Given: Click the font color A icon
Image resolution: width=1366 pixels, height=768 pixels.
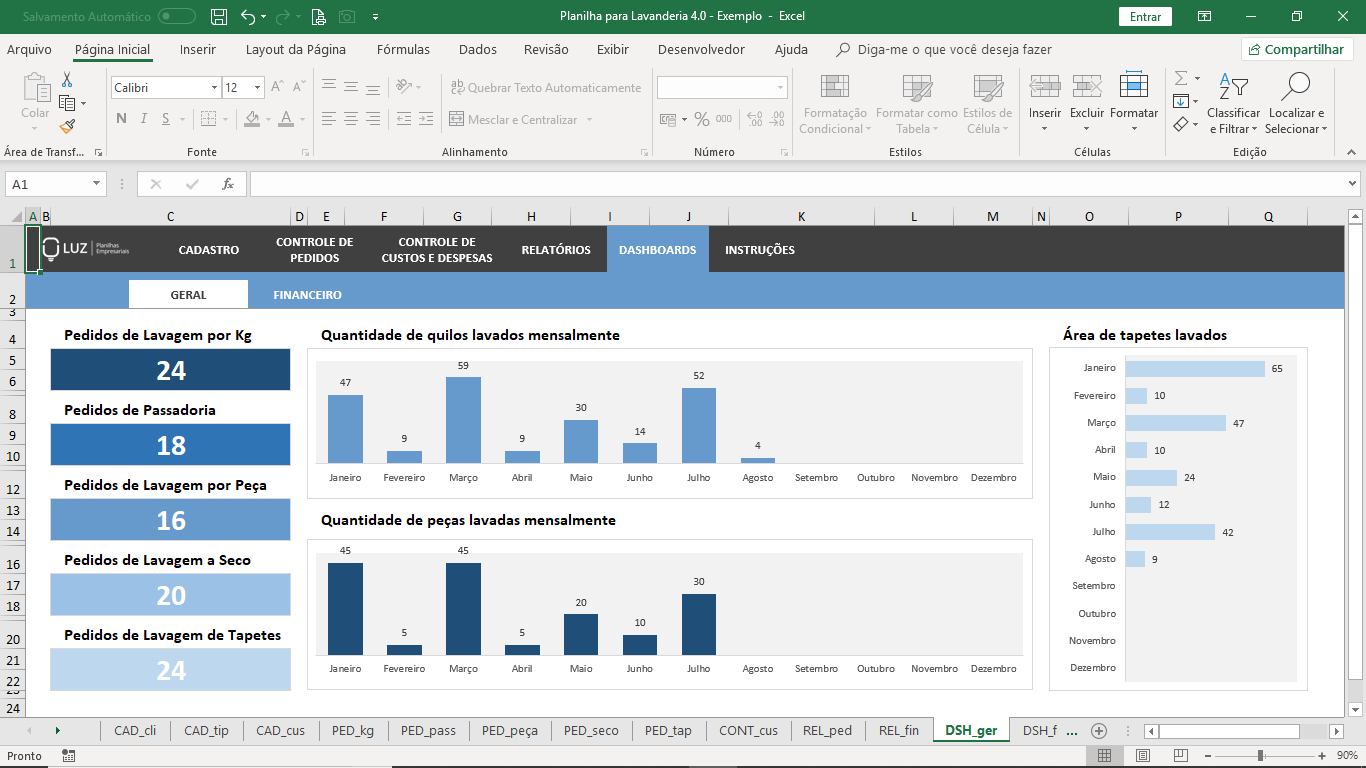Looking at the screenshot, I should tap(287, 119).
